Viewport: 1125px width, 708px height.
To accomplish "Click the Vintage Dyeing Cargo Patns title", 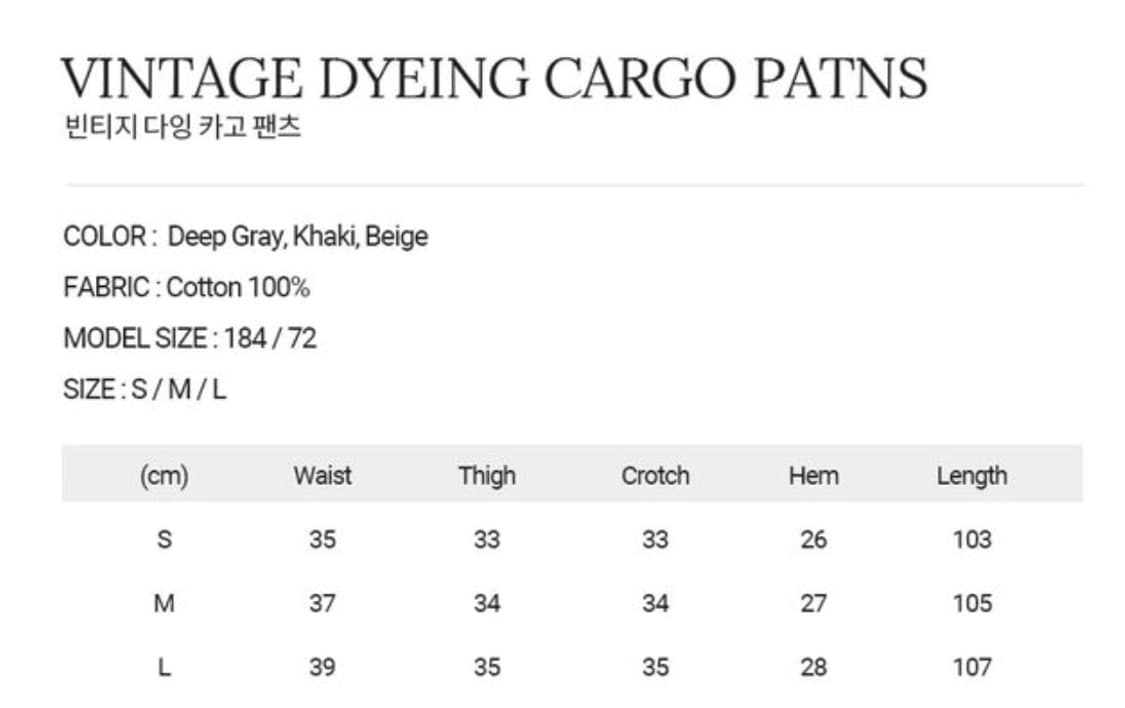I will coord(493,78).
